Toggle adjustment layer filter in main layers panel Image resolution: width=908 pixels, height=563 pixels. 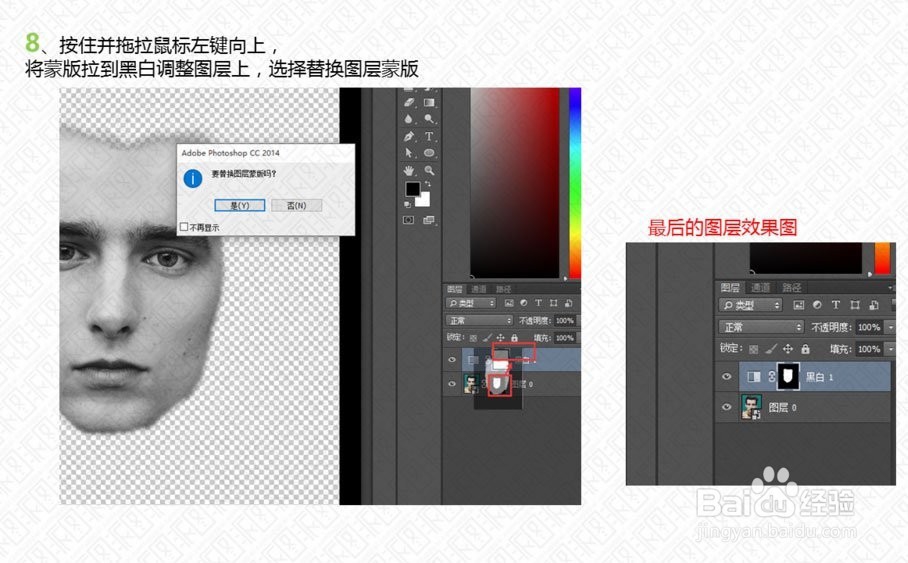pyautogui.click(x=523, y=303)
